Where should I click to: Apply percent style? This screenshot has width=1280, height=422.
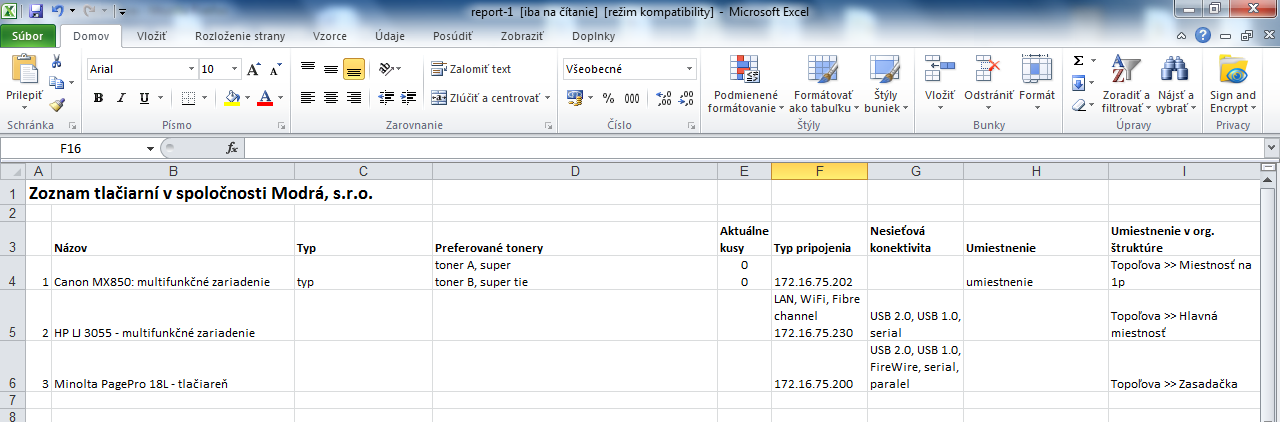pyautogui.click(x=608, y=98)
